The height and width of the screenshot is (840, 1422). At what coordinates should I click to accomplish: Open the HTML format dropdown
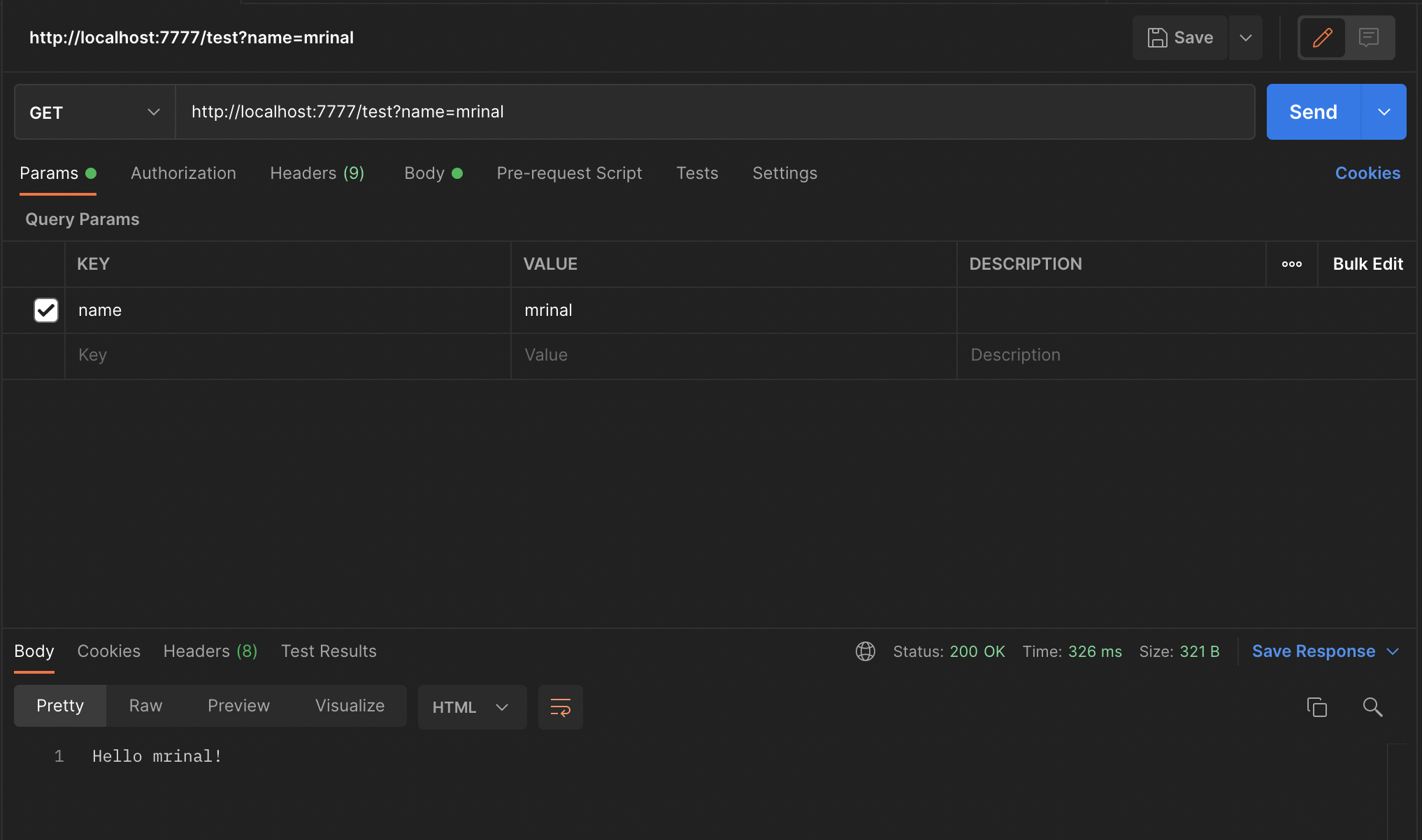471,707
